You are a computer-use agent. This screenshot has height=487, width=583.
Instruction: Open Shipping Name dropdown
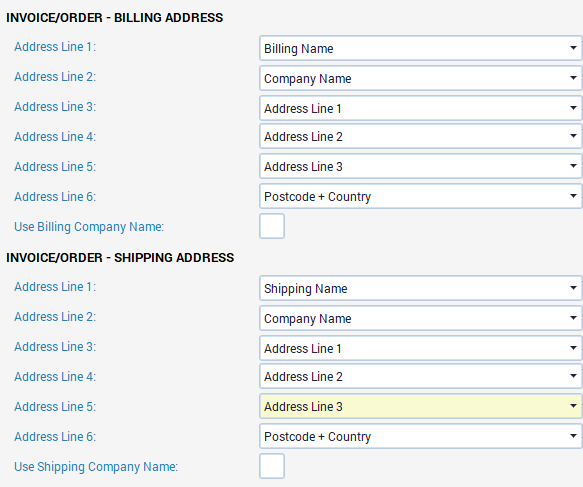pyautogui.click(x=421, y=288)
